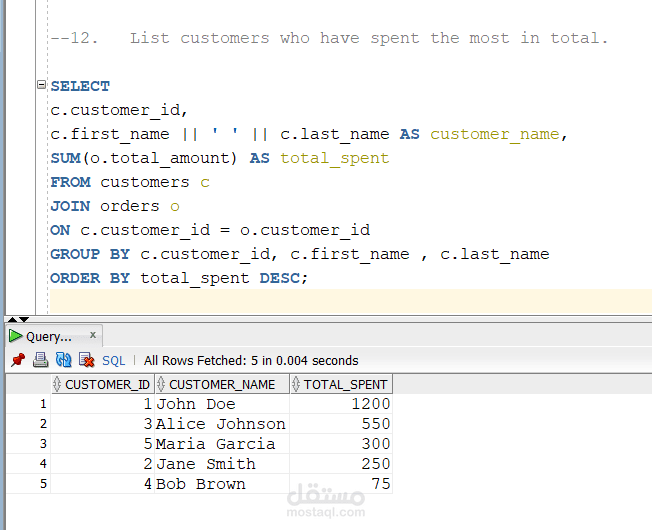Image resolution: width=652 pixels, height=530 pixels.
Task: Click the print results icon
Action: click(x=40, y=360)
